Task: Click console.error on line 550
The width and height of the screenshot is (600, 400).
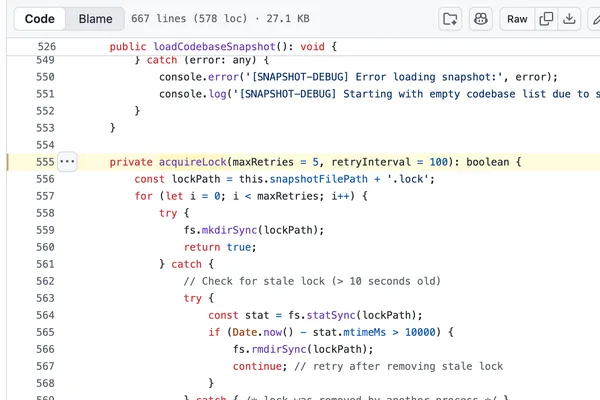Action: (199, 77)
